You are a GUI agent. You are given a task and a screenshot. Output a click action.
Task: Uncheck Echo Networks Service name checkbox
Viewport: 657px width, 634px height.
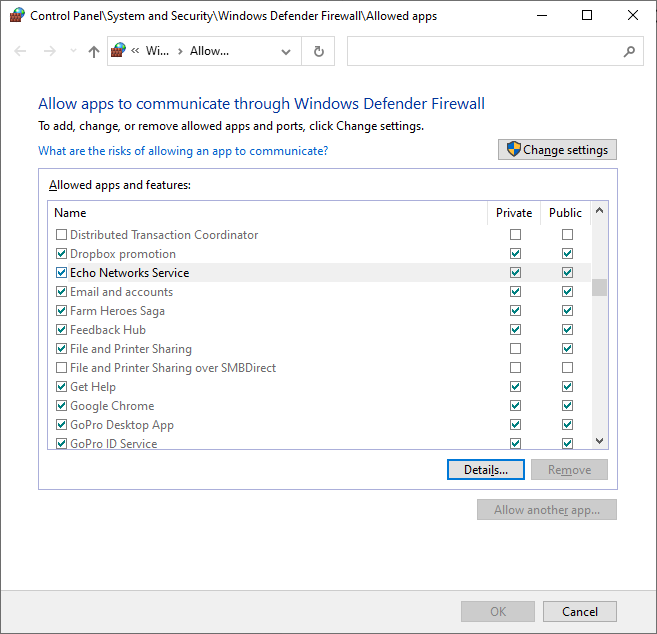pyautogui.click(x=61, y=272)
